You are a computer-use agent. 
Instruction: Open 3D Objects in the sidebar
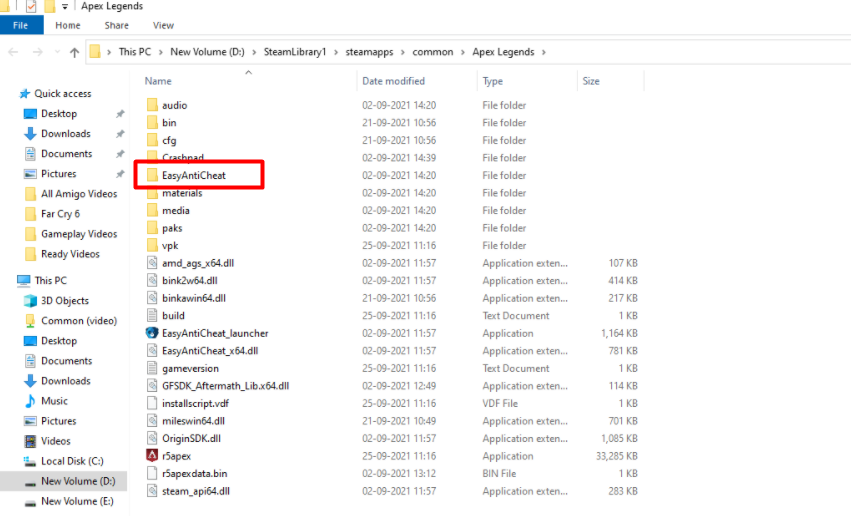pyautogui.click(x=65, y=301)
